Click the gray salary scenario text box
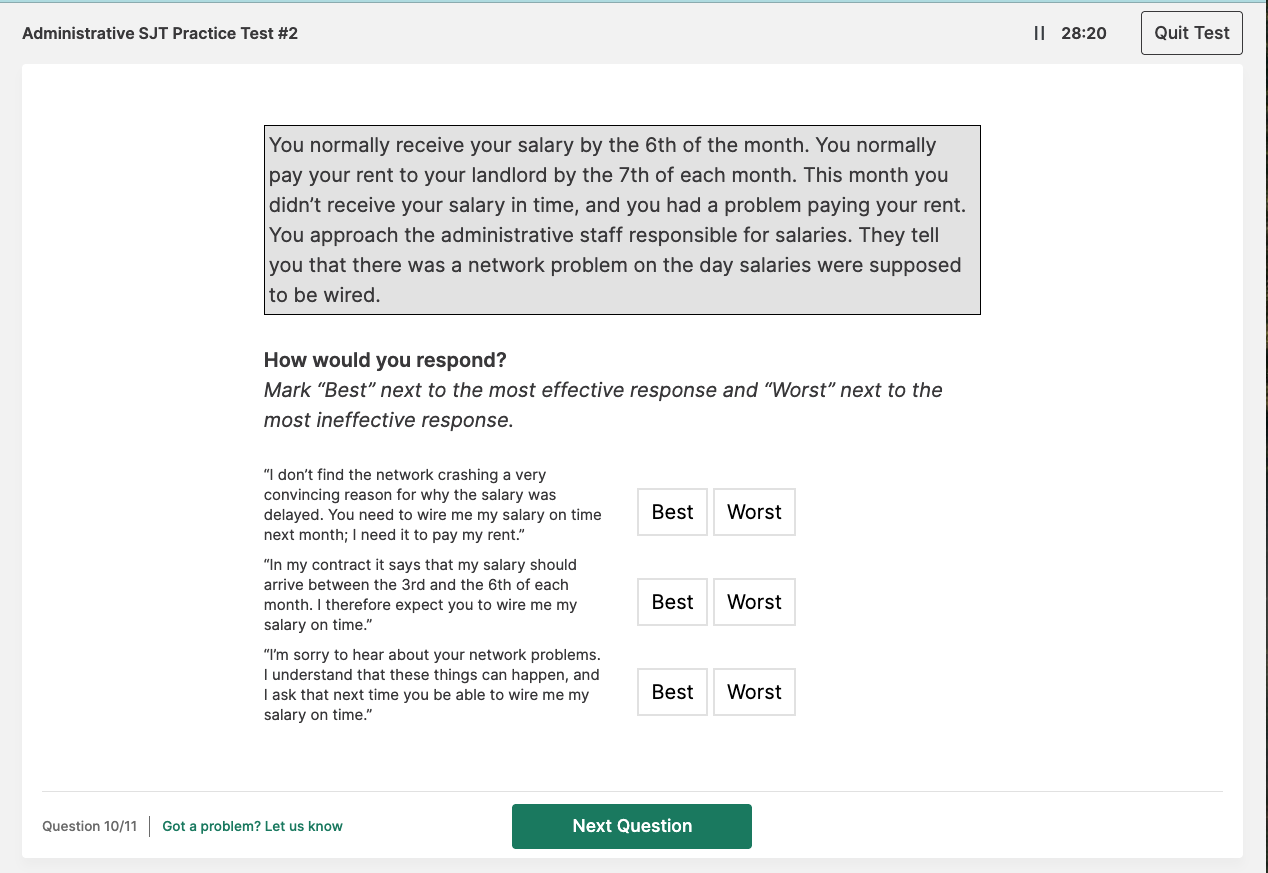 (622, 220)
